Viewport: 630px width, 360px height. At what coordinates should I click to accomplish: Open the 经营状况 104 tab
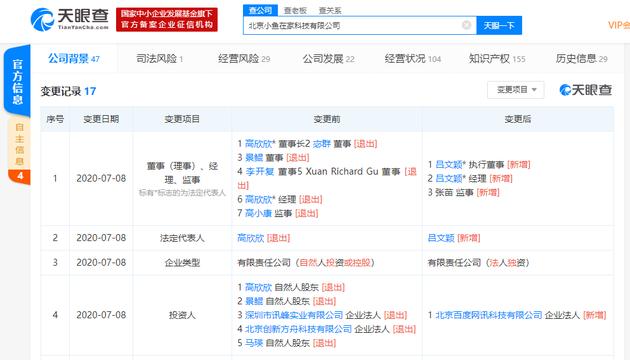pos(413,59)
